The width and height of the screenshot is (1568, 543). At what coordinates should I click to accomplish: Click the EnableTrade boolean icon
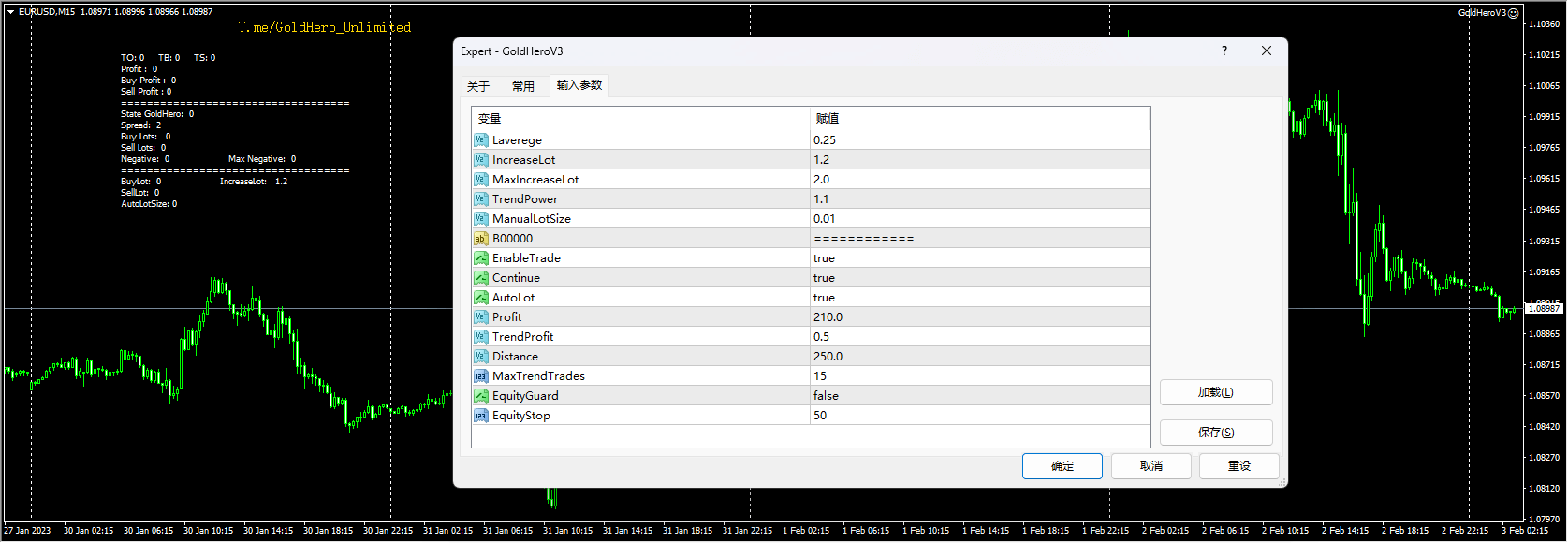coord(480,258)
